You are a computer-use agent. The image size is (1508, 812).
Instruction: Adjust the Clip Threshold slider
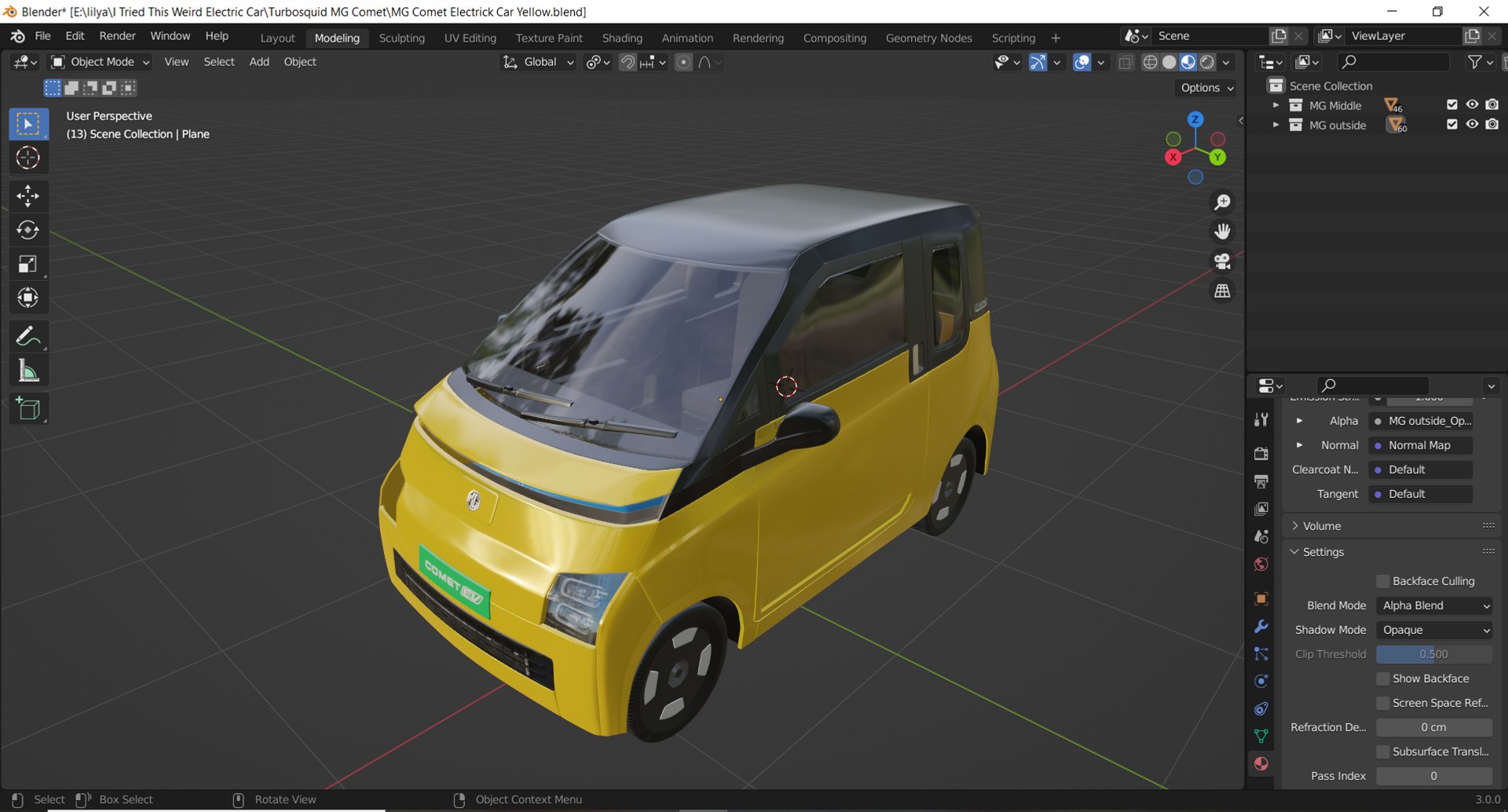[x=1434, y=654]
